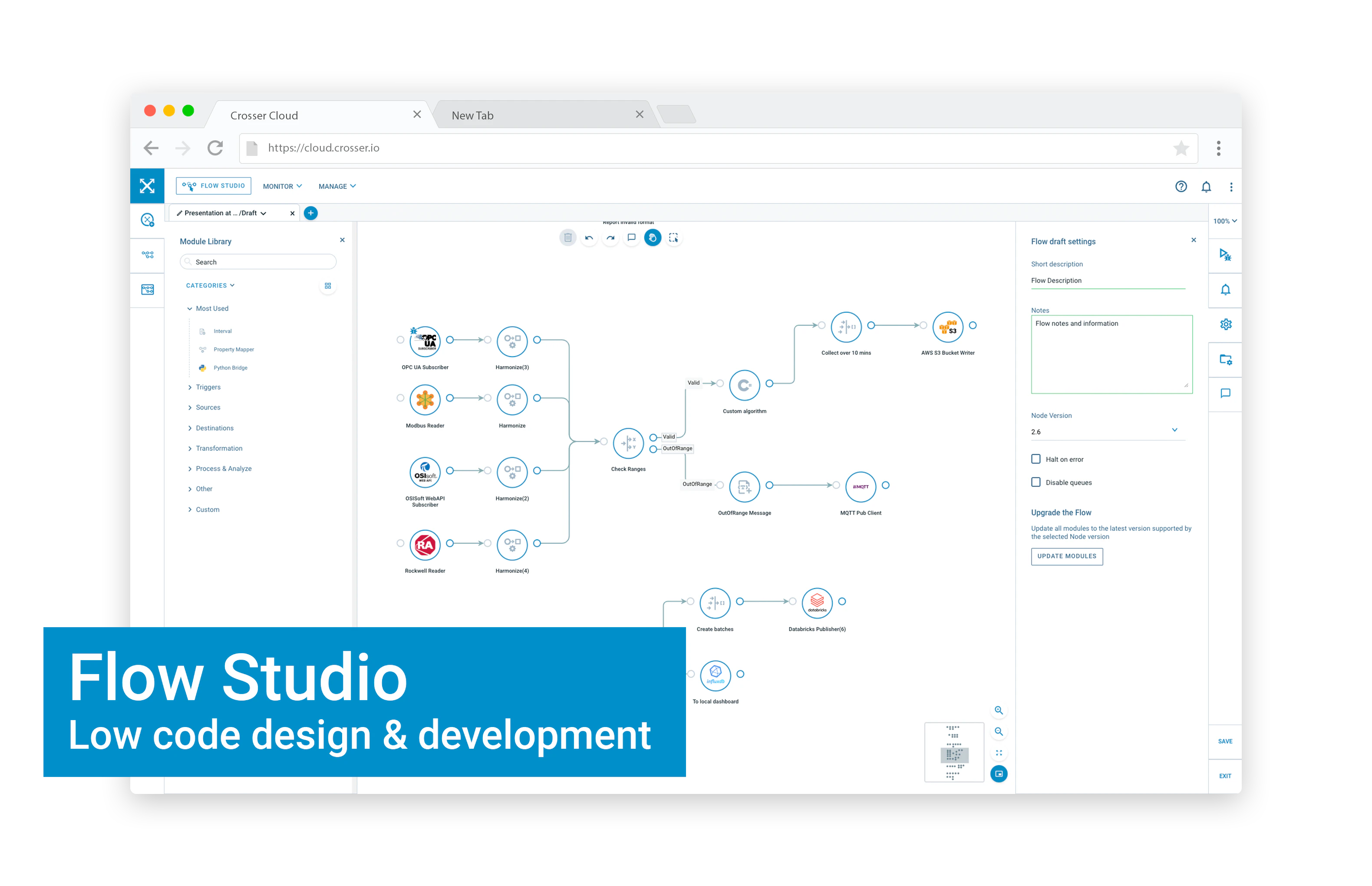Screen dimensions: 1372x886
Task: Expand the Triggers category
Action: click(x=208, y=387)
